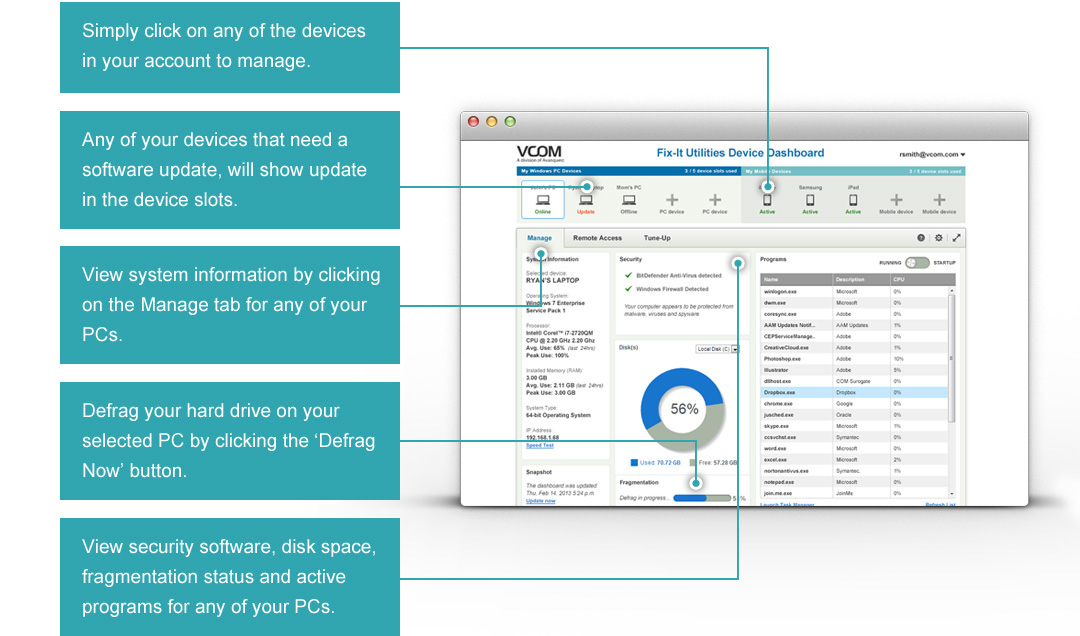Select the skype.exe program row
This screenshot has height=636, width=1080.
(x=854, y=426)
